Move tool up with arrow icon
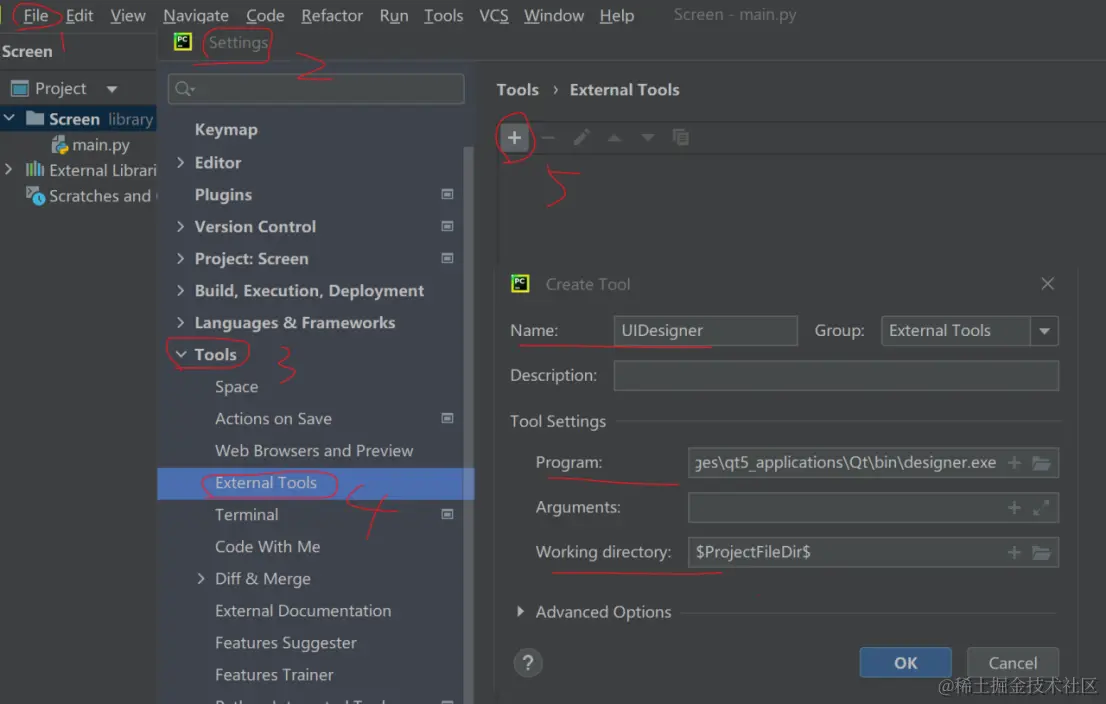 [x=614, y=138]
